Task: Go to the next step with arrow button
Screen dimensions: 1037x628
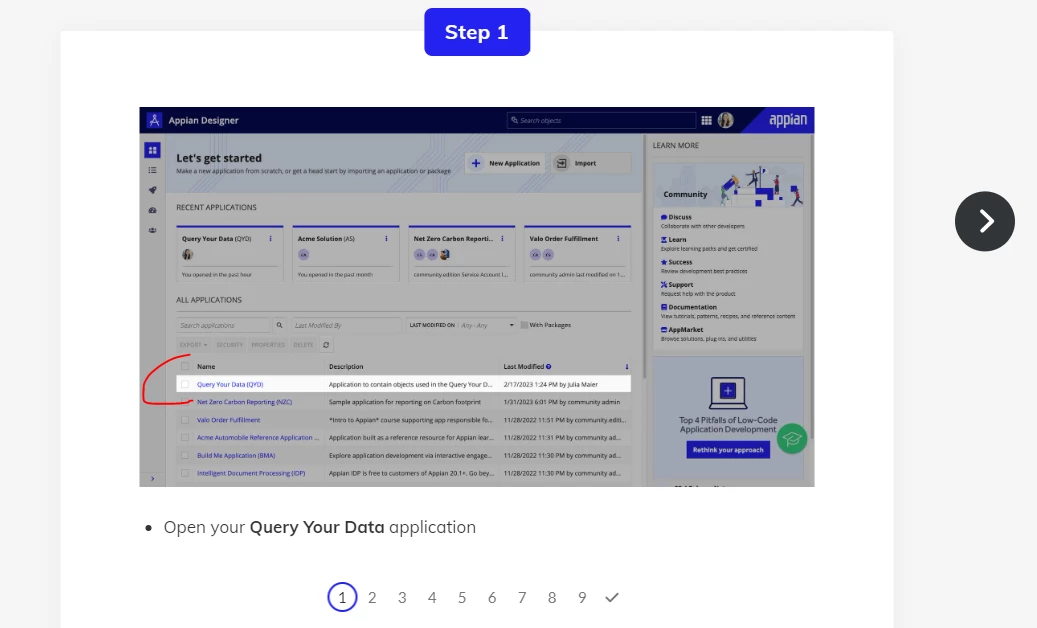Action: (x=984, y=221)
